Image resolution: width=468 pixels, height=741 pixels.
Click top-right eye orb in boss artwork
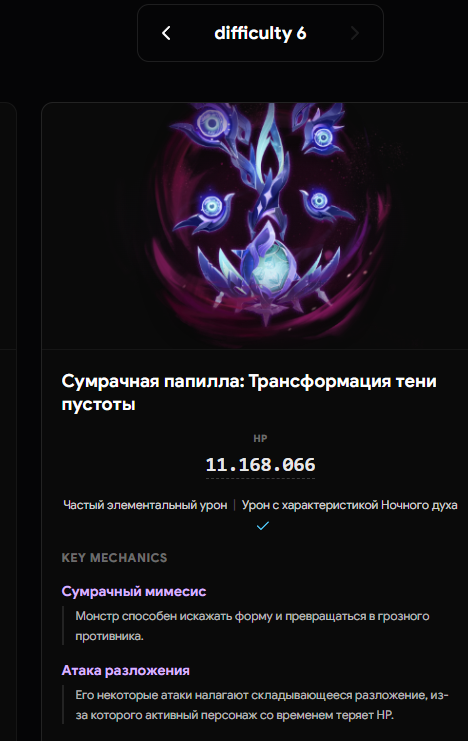coord(323,137)
